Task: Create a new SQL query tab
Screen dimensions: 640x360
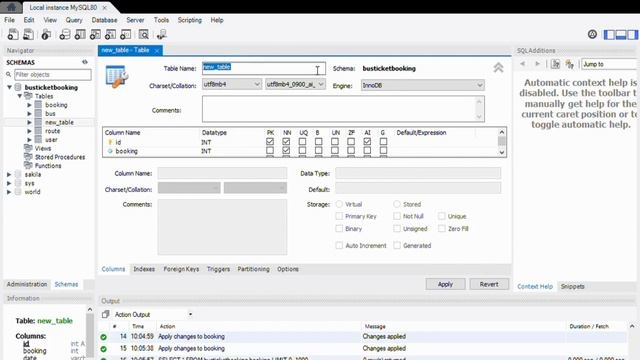Action: 13,35
